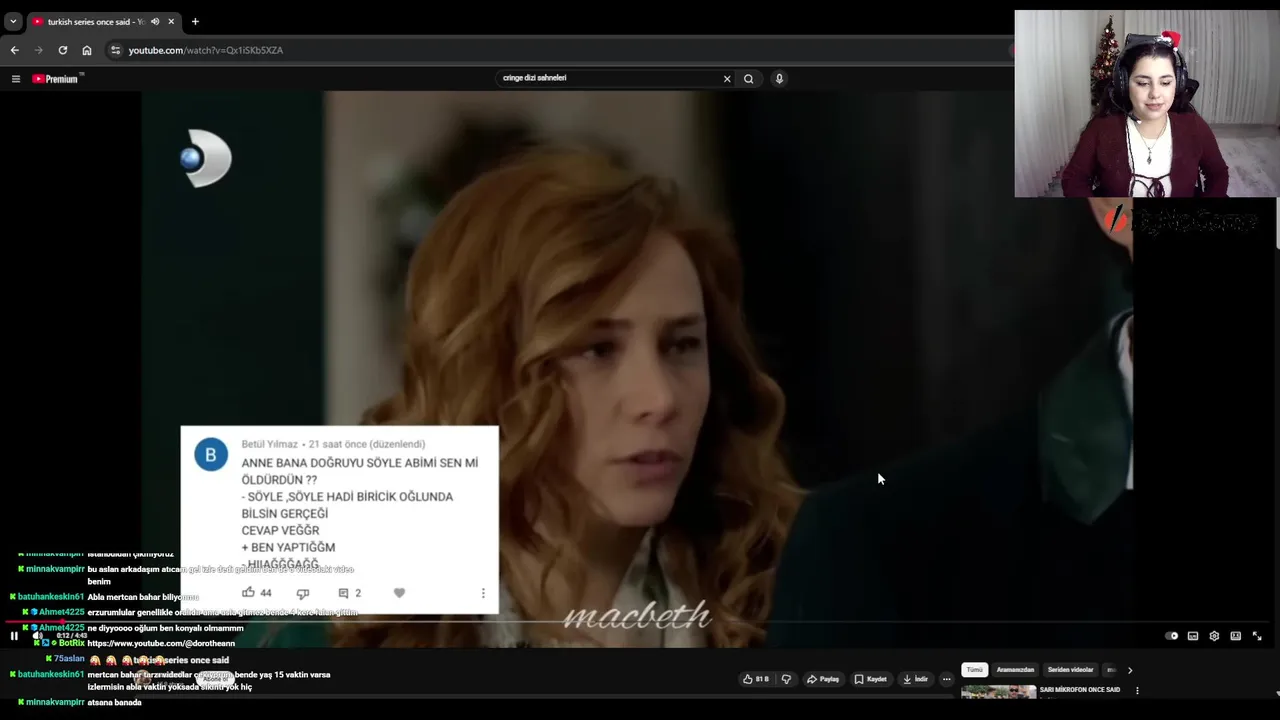Switch to theater mode

pyautogui.click(x=1236, y=636)
